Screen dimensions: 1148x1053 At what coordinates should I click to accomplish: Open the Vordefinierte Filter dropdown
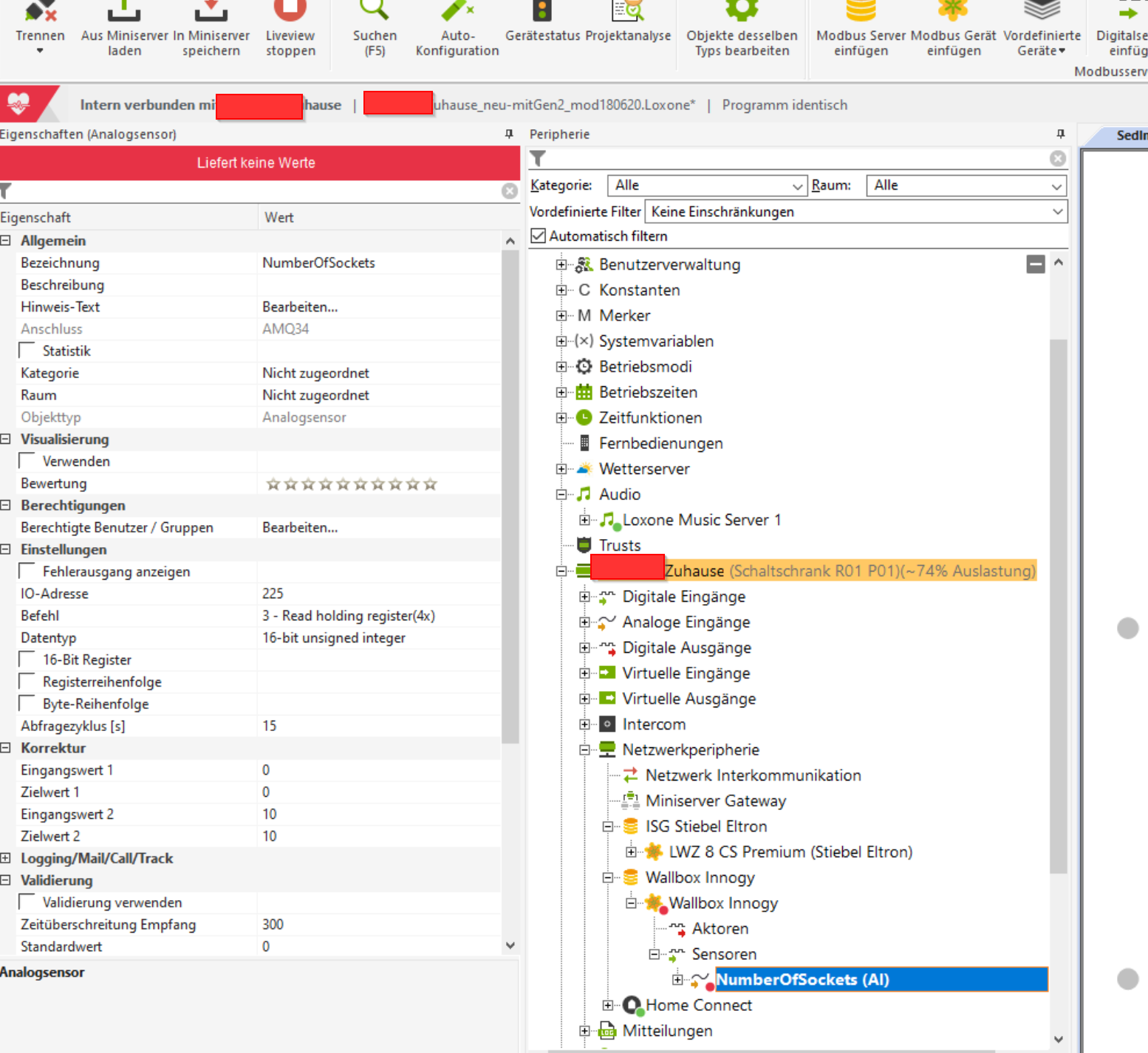pos(855,212)
